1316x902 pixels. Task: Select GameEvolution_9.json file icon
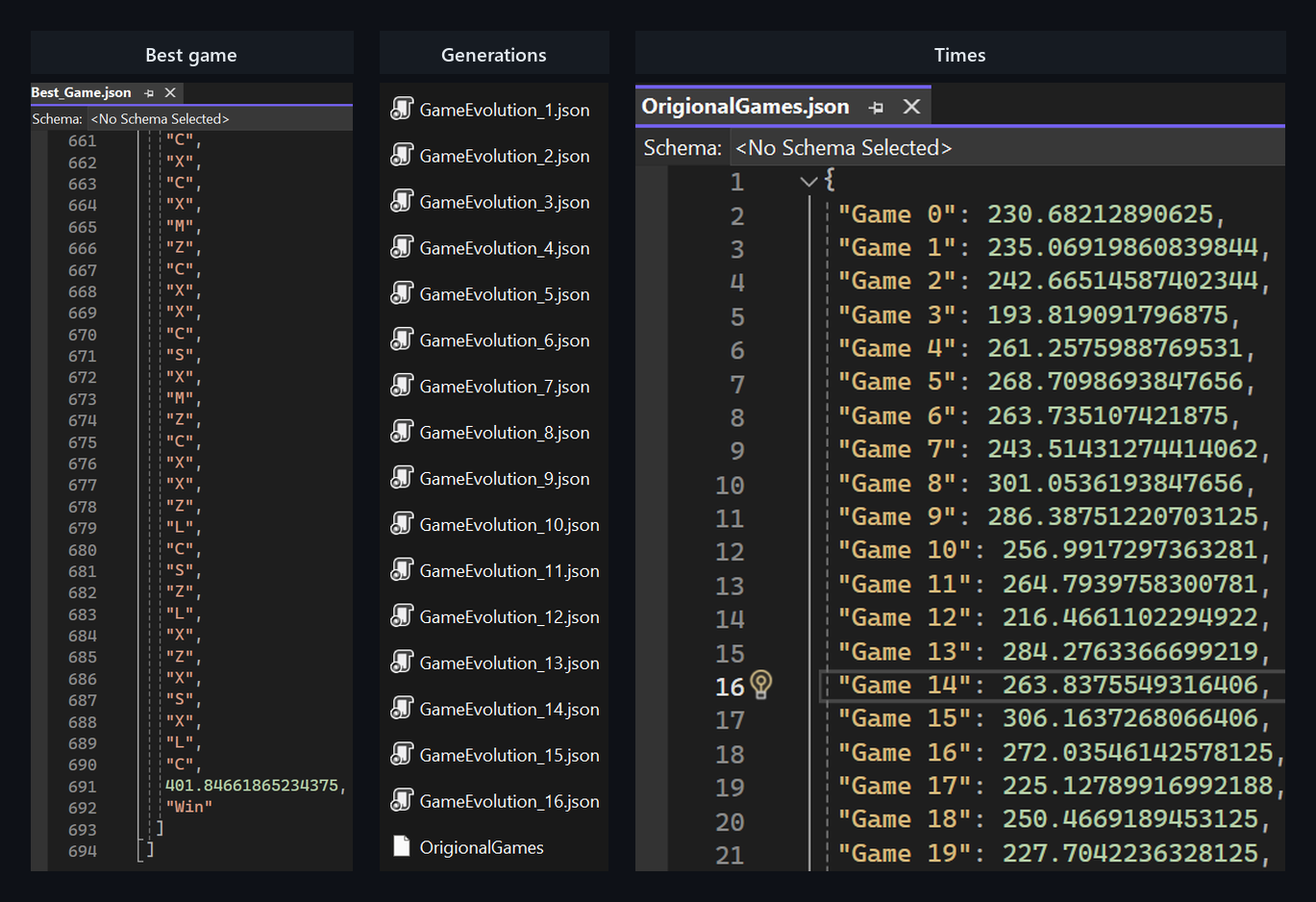[x=402, y=478]
